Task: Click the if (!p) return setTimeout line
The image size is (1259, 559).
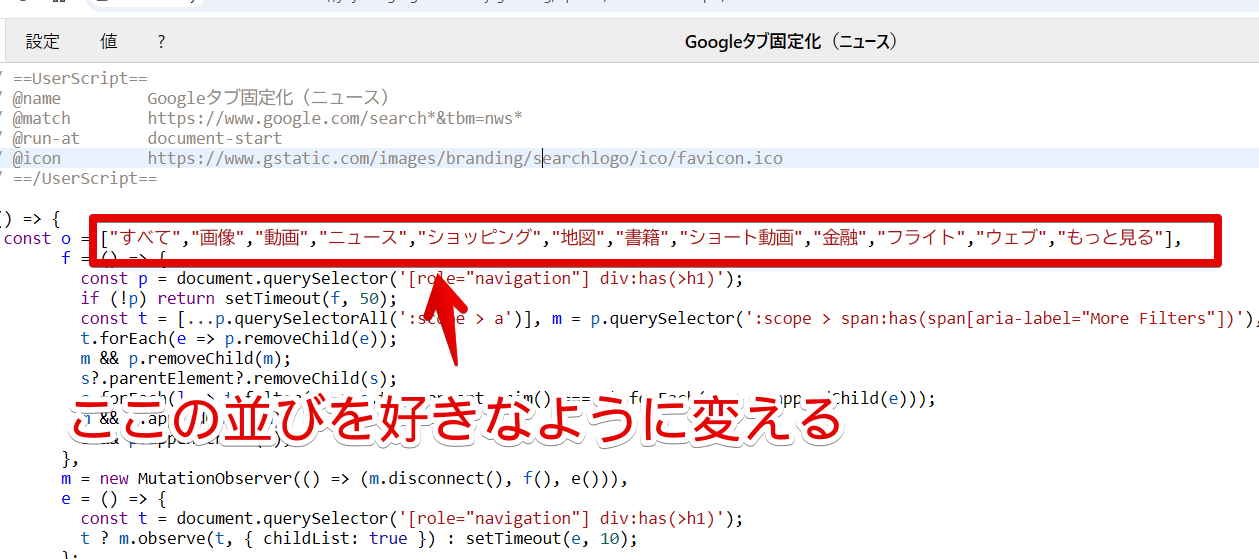Action: tap(238, 298)
